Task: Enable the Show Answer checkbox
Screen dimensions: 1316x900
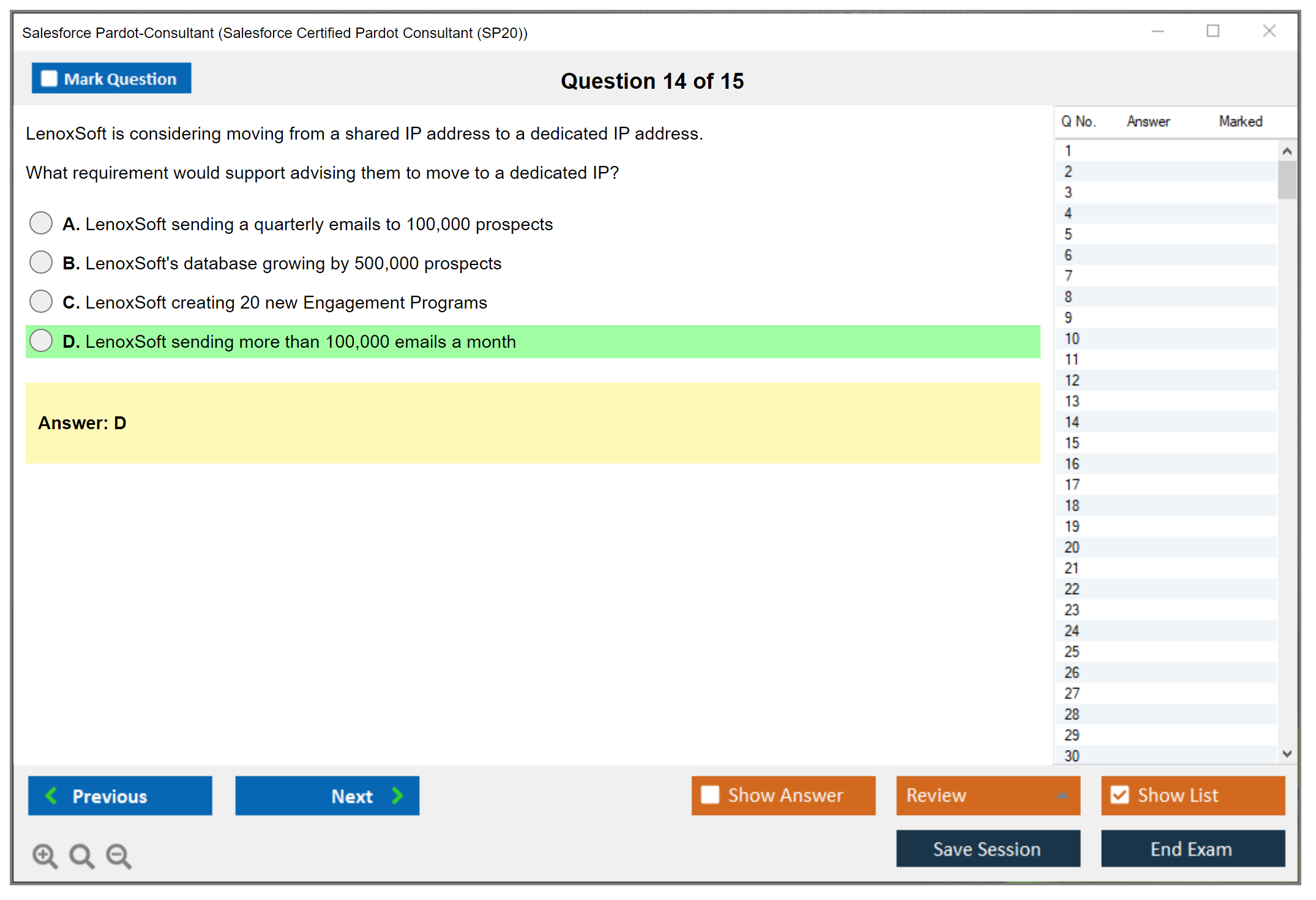Action: pyautogui.click(x=710, y=795)
